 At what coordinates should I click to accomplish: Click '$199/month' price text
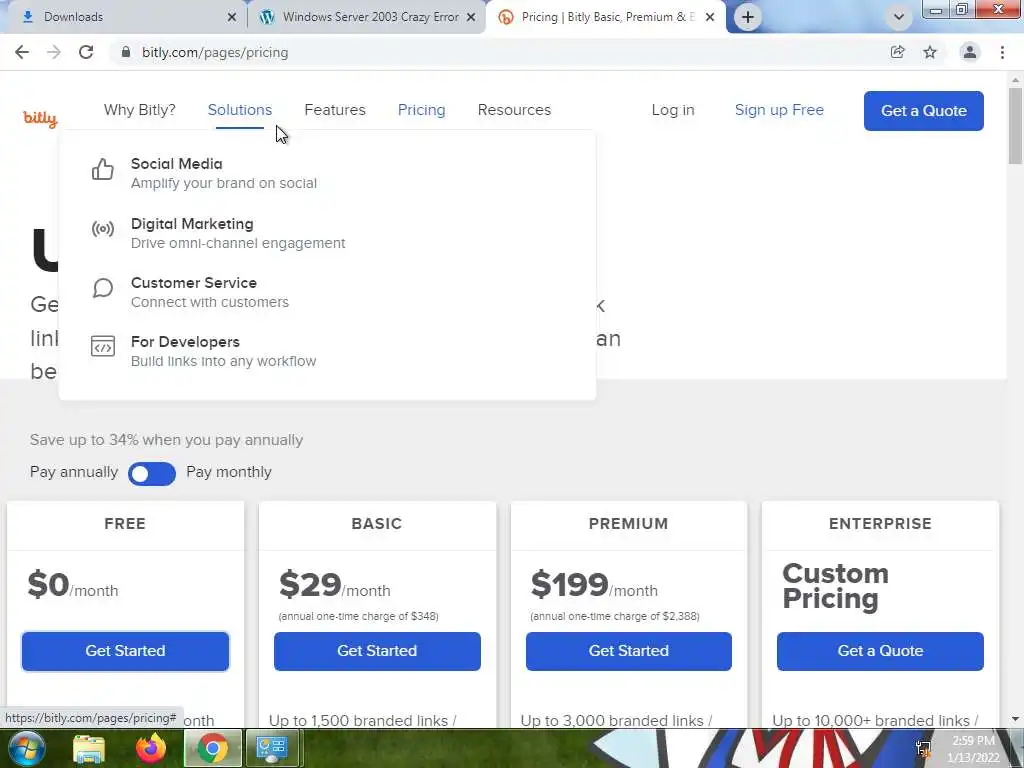click(594, 584)
